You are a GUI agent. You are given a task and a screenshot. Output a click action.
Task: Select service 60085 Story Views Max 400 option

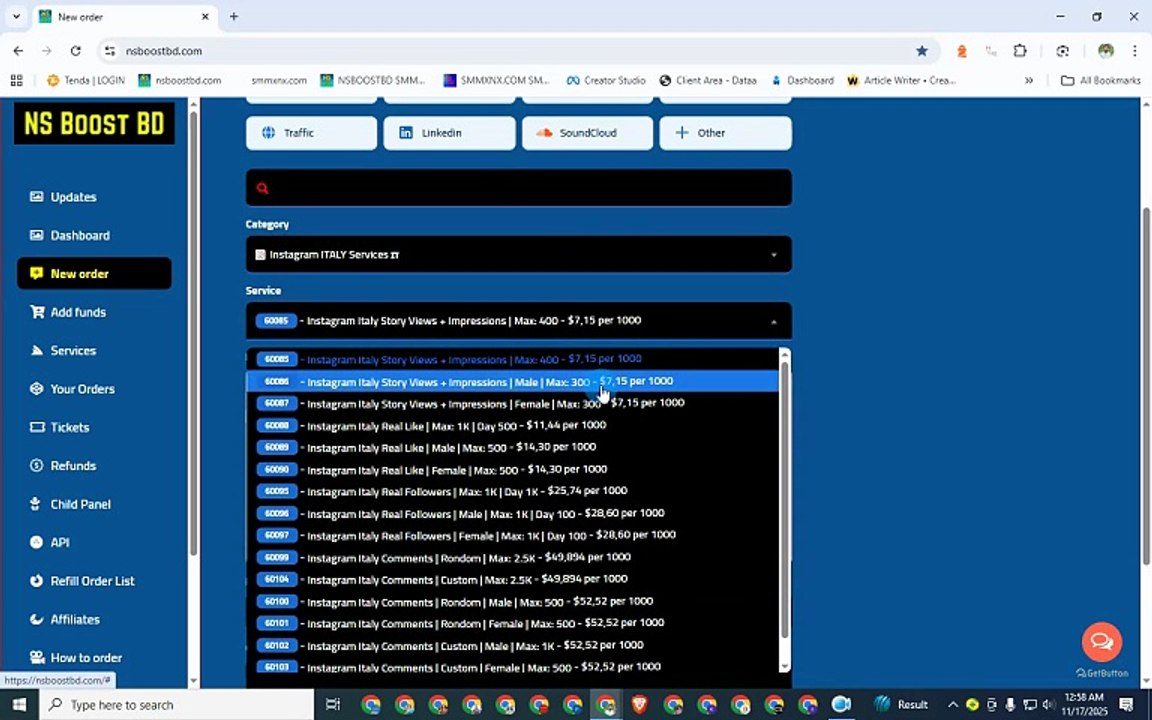[x=512, y=359]
